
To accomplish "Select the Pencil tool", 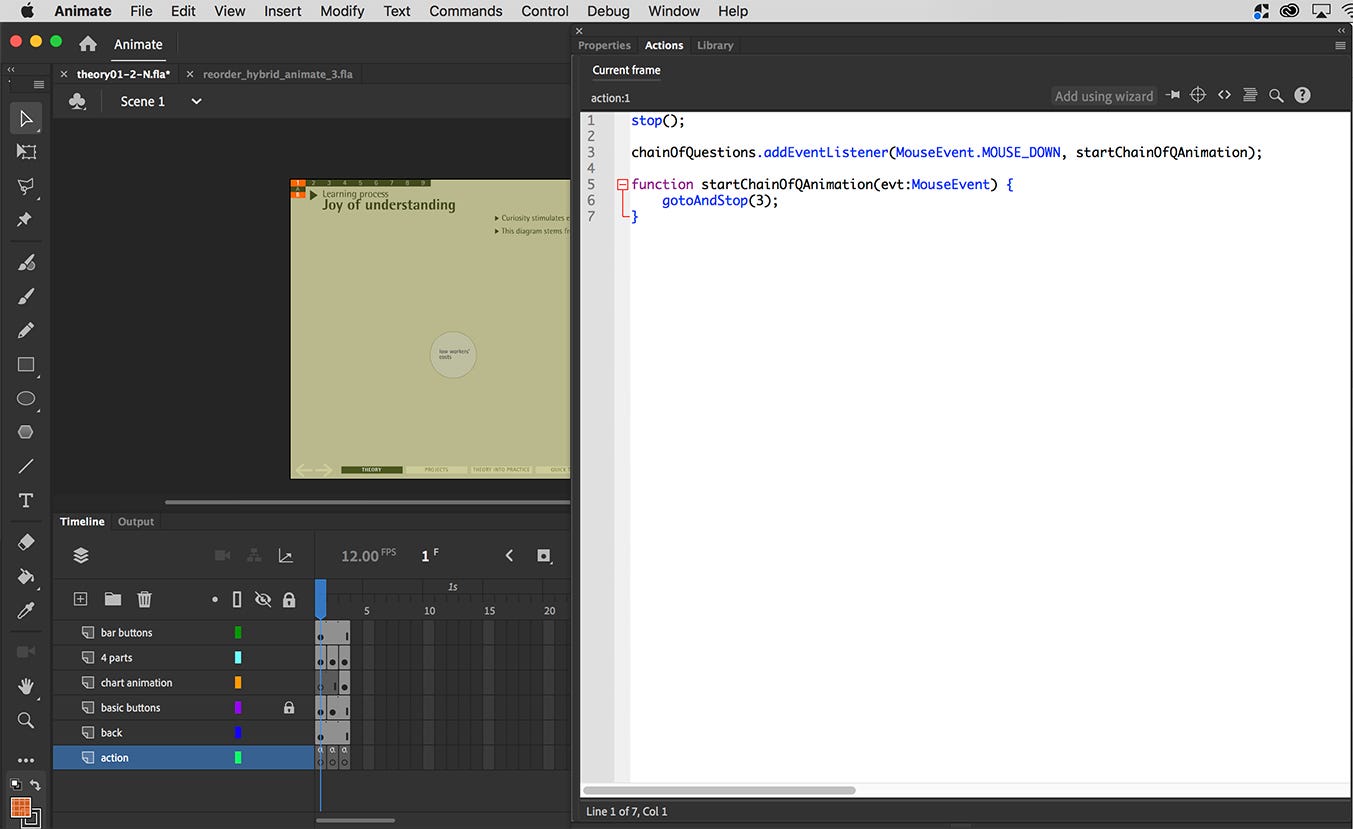I will click(x=26, y=330).
